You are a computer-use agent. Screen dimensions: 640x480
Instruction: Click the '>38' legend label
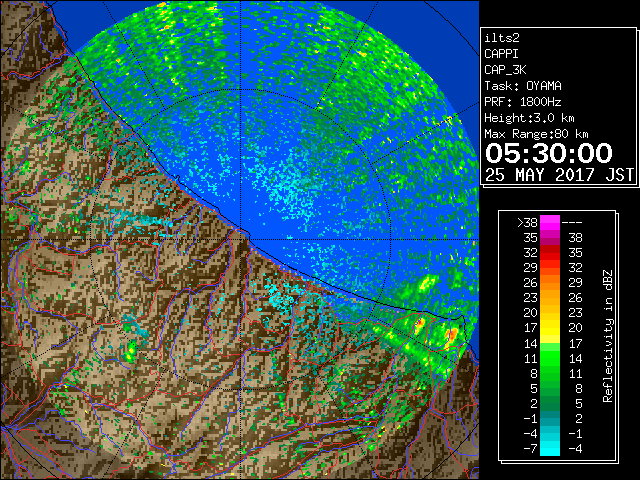click(x=527, y=223)
